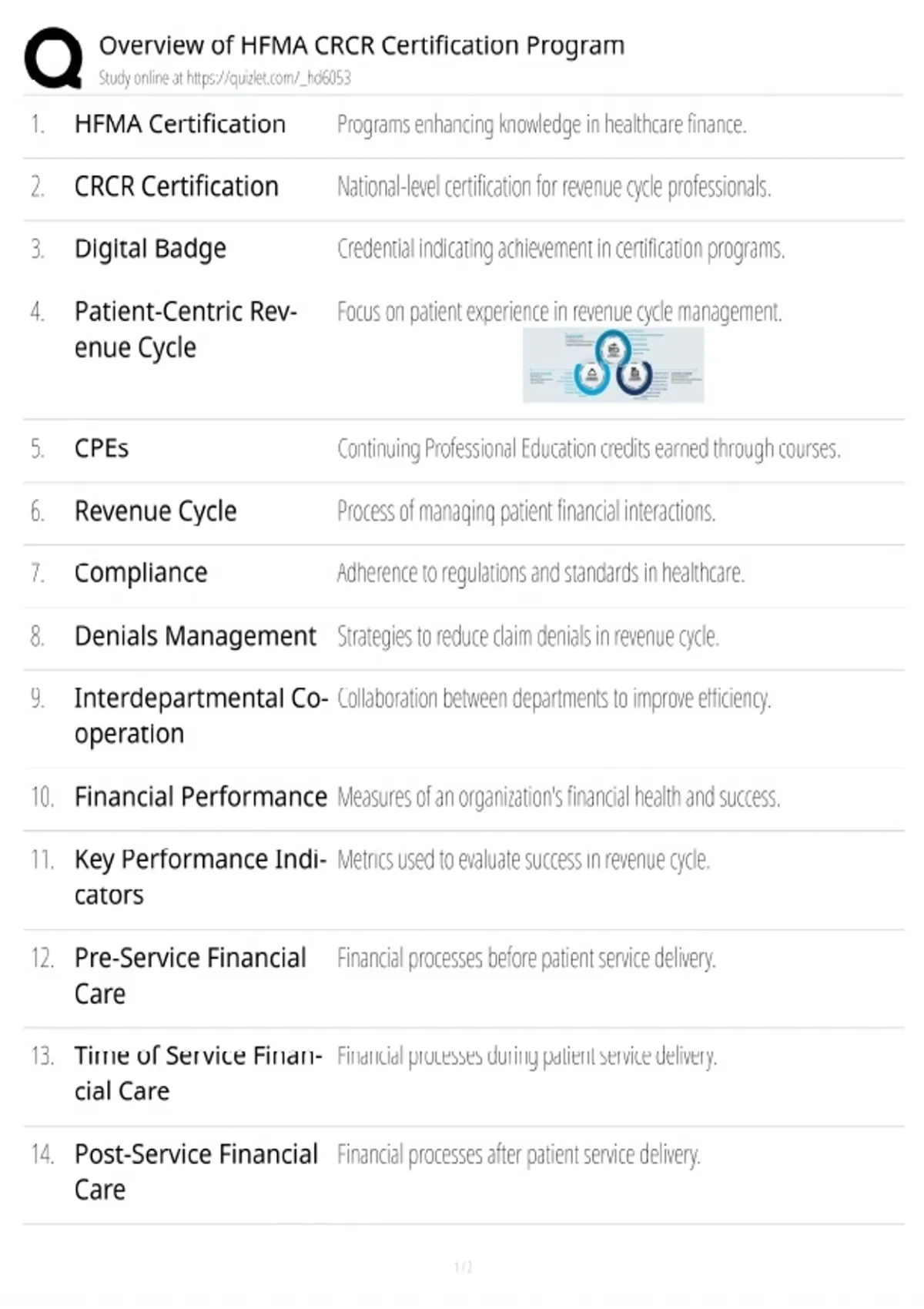
Task: Click the 'Key Performance Indicators' term
Action: coord(200,877)
